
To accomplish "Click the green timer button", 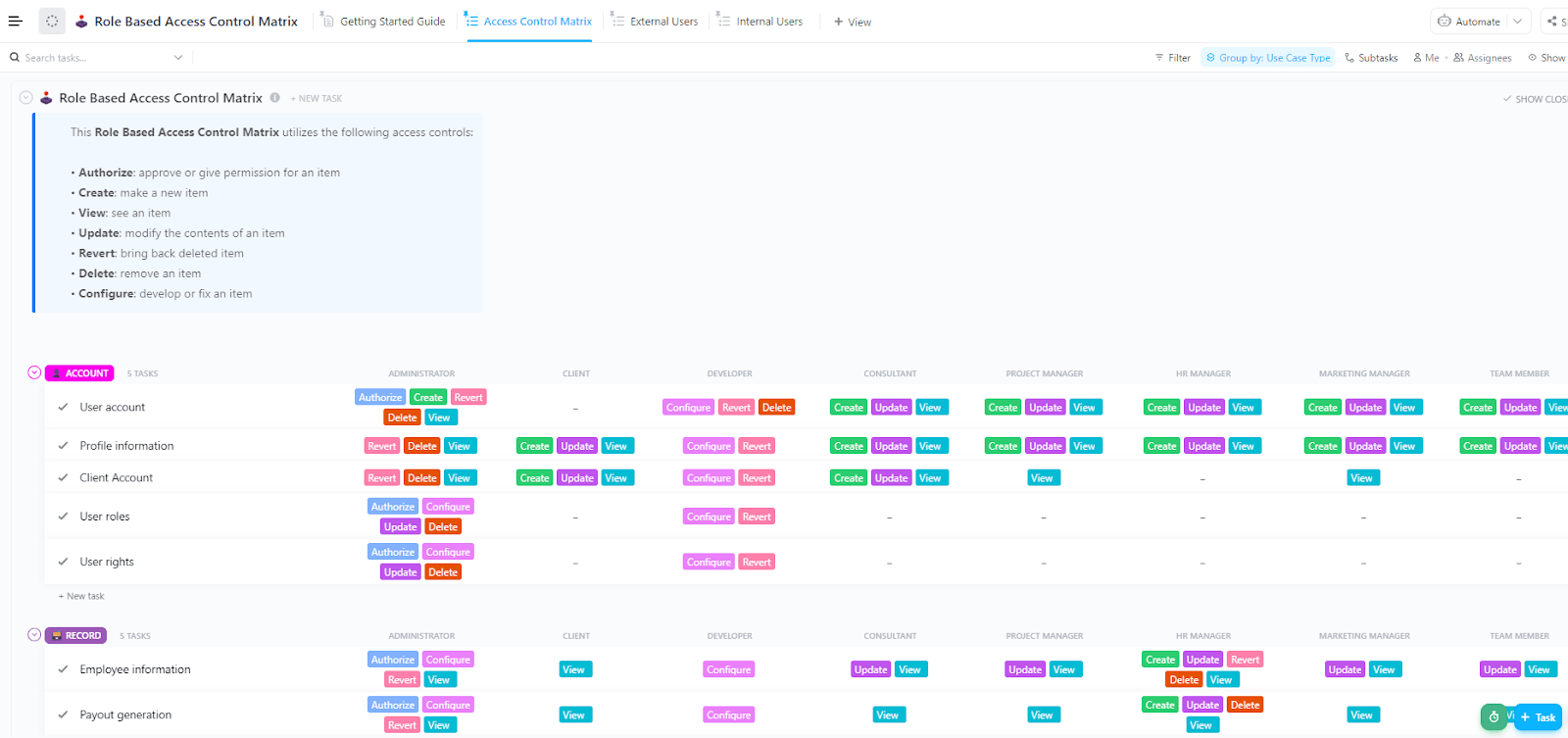I will [x=1494, y=717].
